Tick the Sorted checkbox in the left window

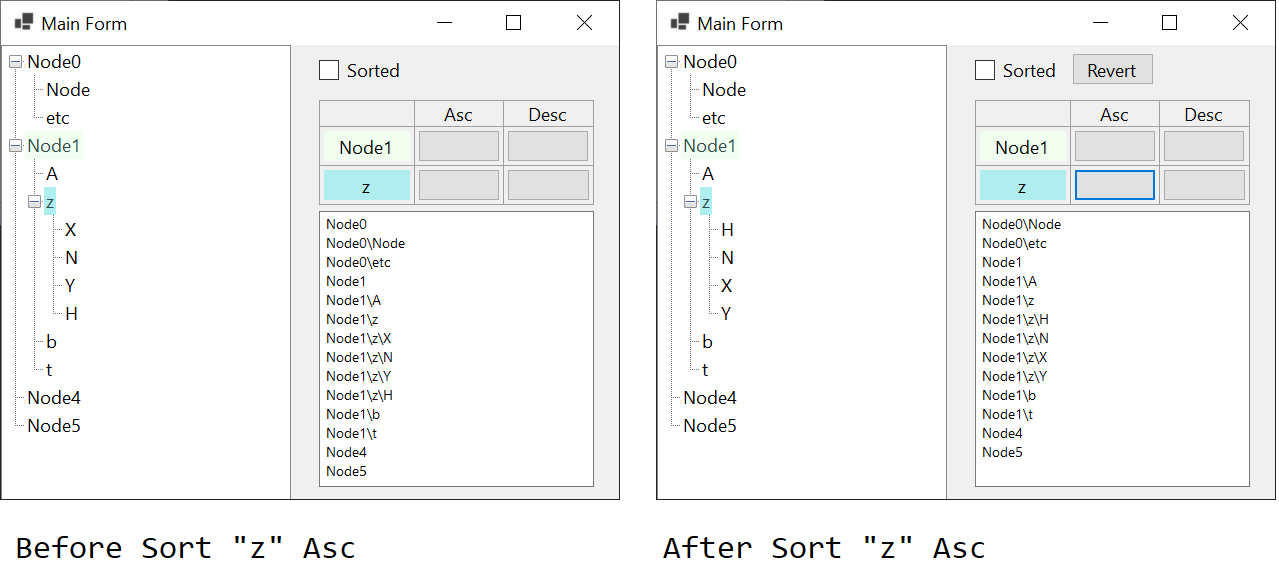pyautogui.click(x=329, y=70)
